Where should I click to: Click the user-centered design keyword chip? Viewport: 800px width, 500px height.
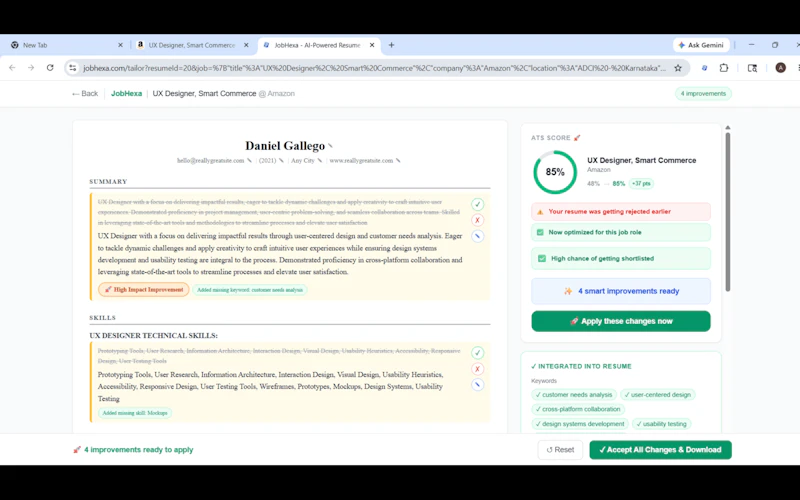click(658, 394)
